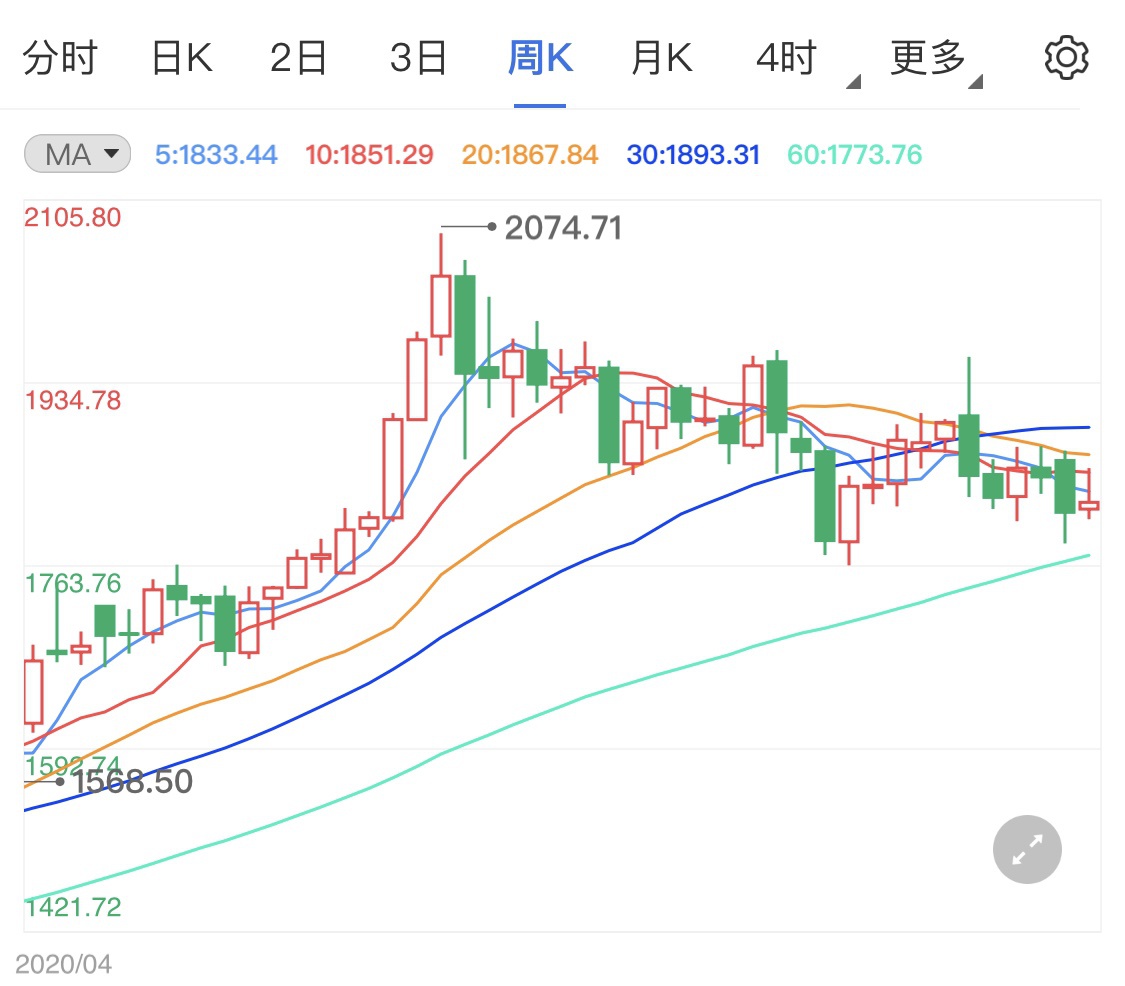1125x986 pixels.
Task: Click the axis label 1763.76
Action: coord(72,583)
